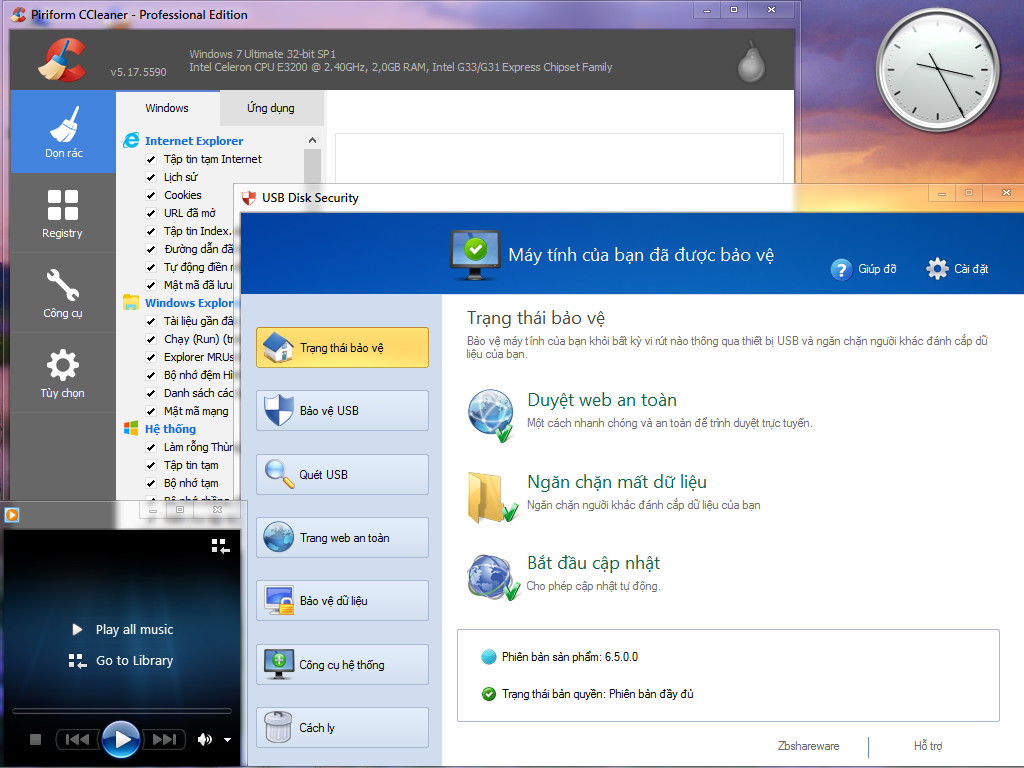
Task: Open the Dọn rác cleaner section in CCleaner
Action: pos(63,131)
